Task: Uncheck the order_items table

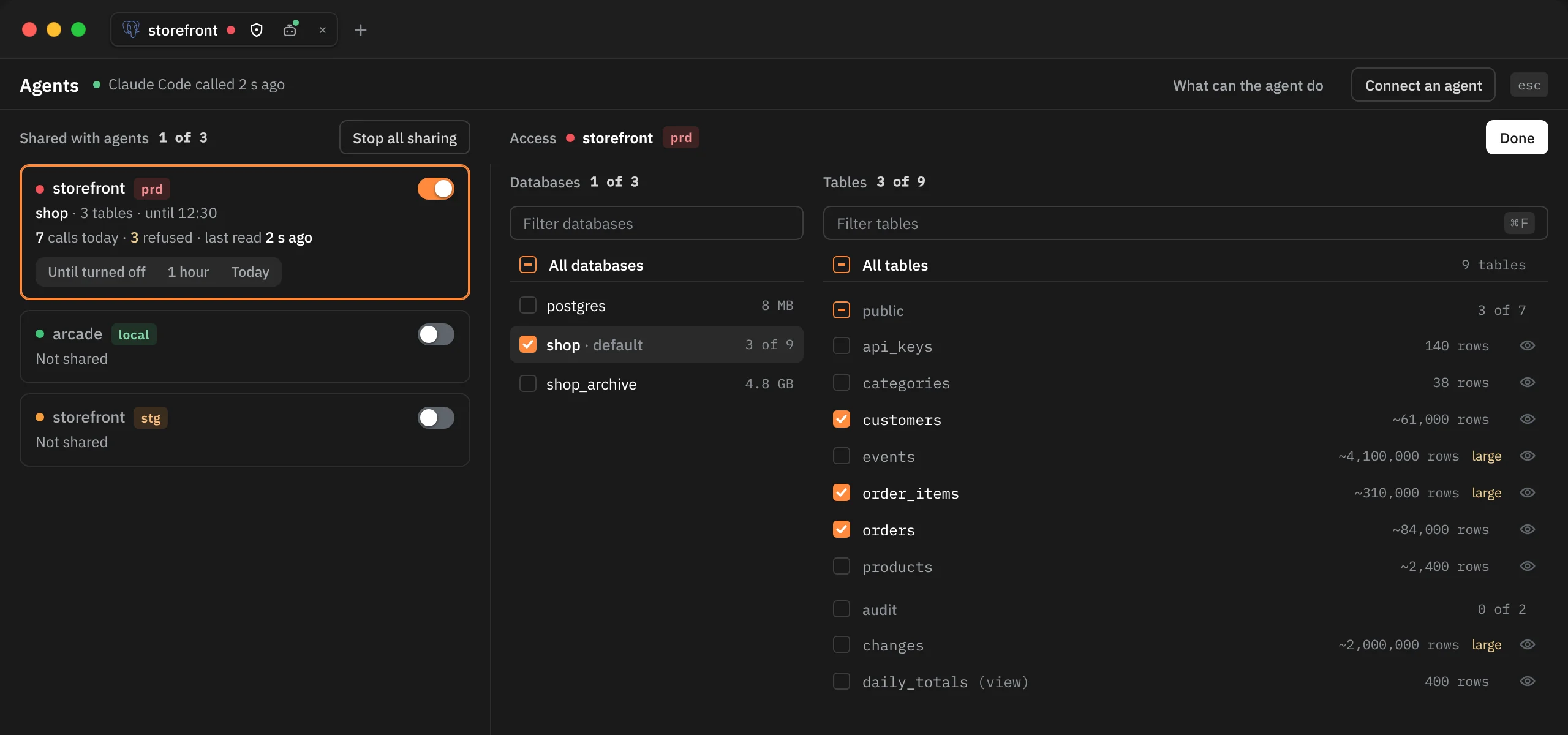Action: tap(842, 492)
